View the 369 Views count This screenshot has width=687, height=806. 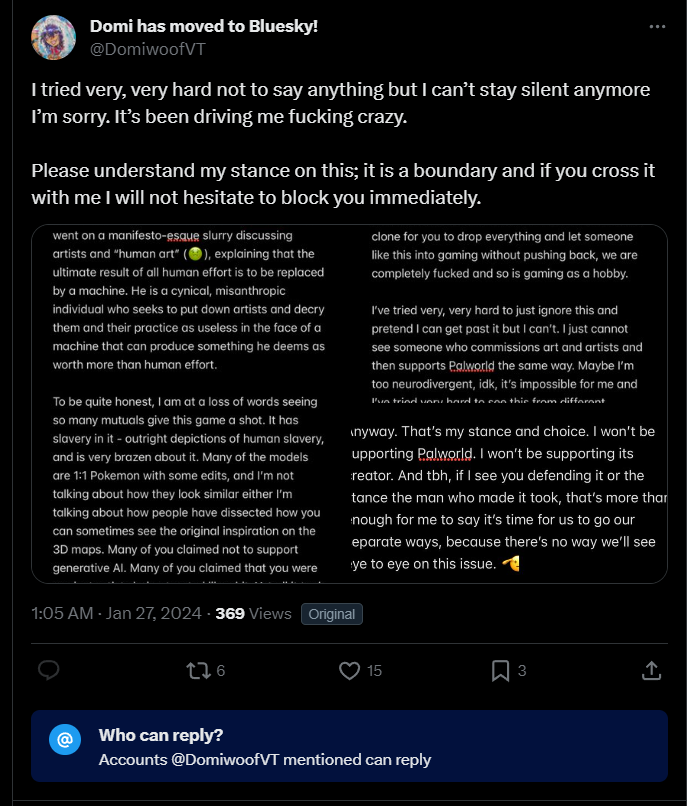click(253, 613)
